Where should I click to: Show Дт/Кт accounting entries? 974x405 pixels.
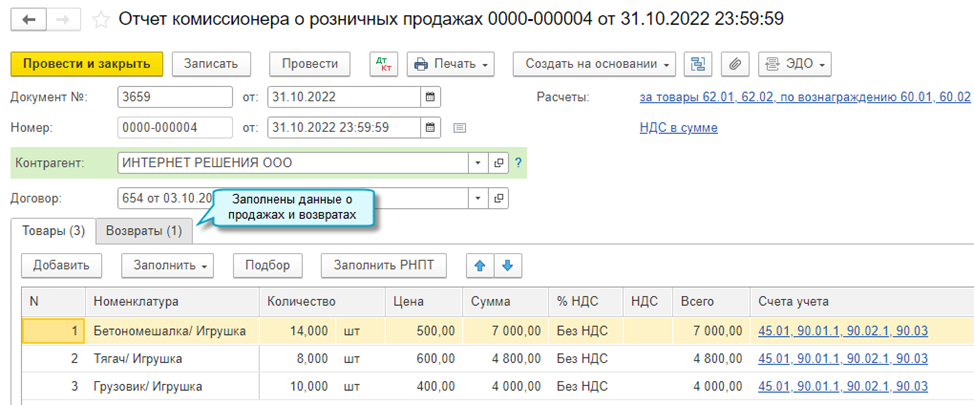click(x=381, y=63)
